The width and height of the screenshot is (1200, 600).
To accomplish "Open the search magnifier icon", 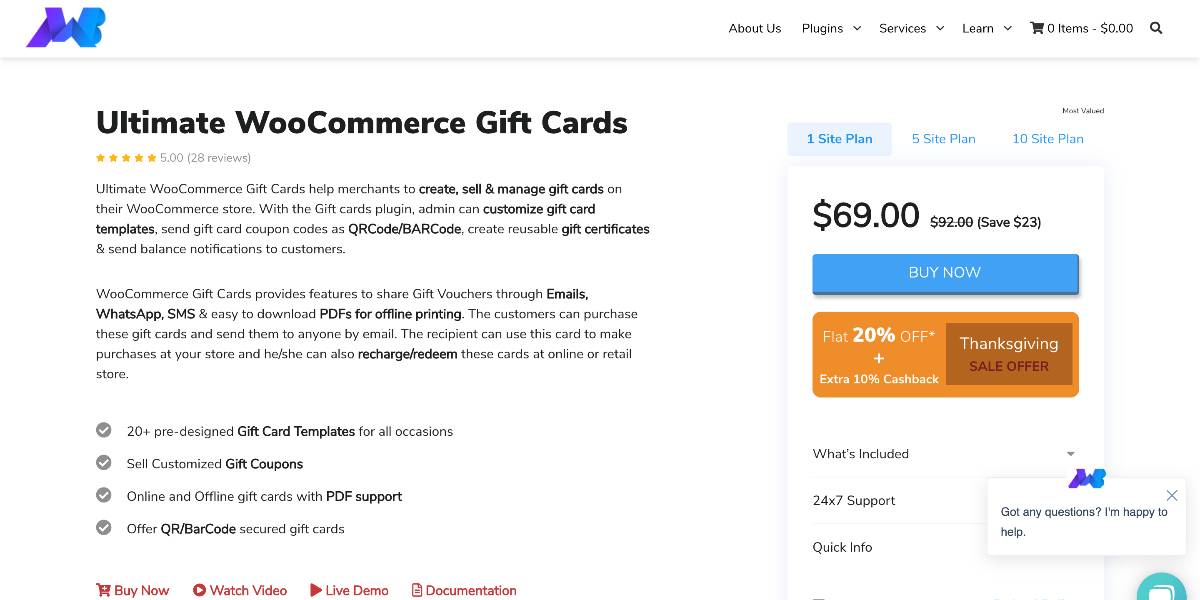I will pos(1156,28).
